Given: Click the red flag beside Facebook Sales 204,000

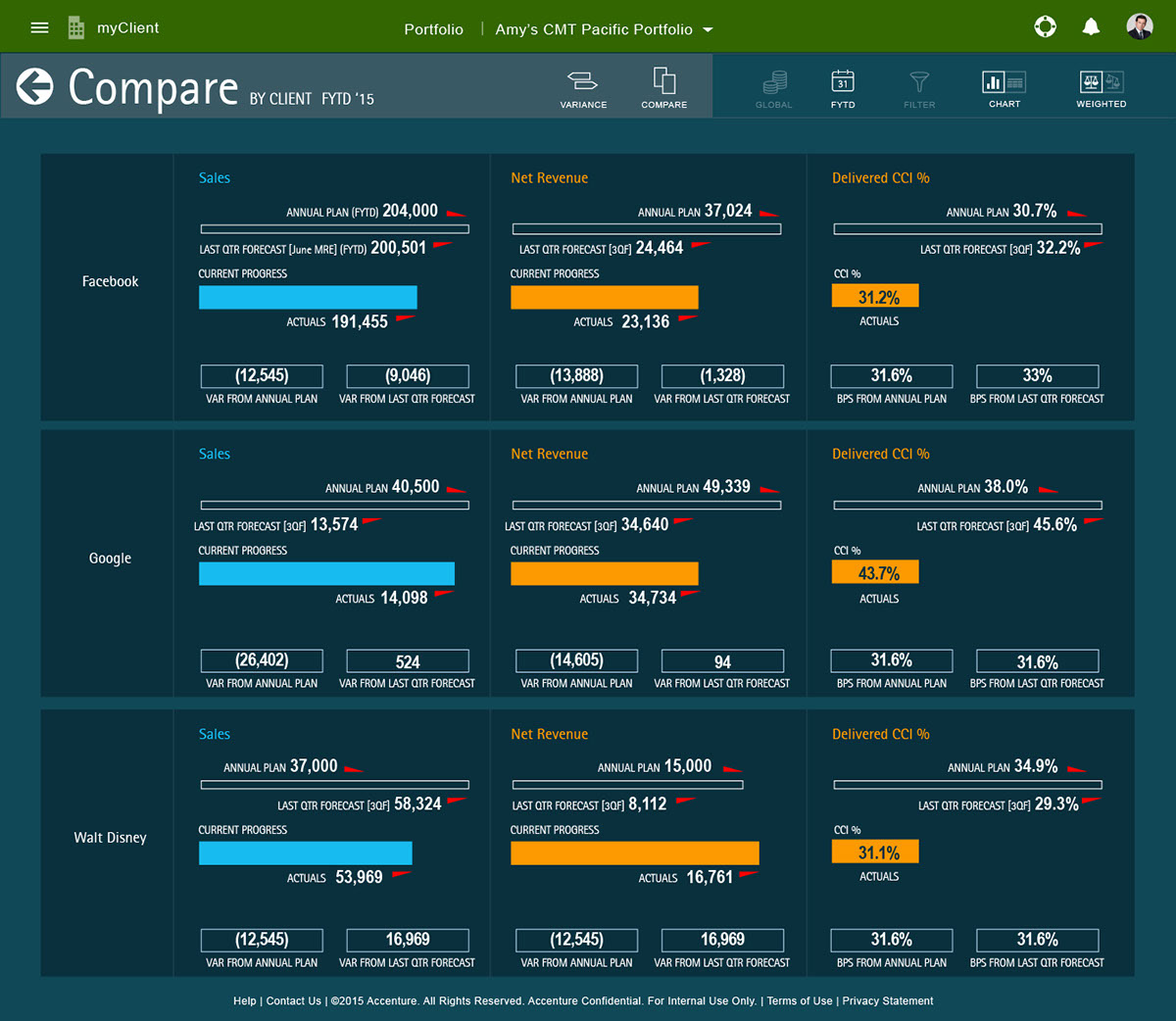Looking at the screenshot, I should 456,214.
